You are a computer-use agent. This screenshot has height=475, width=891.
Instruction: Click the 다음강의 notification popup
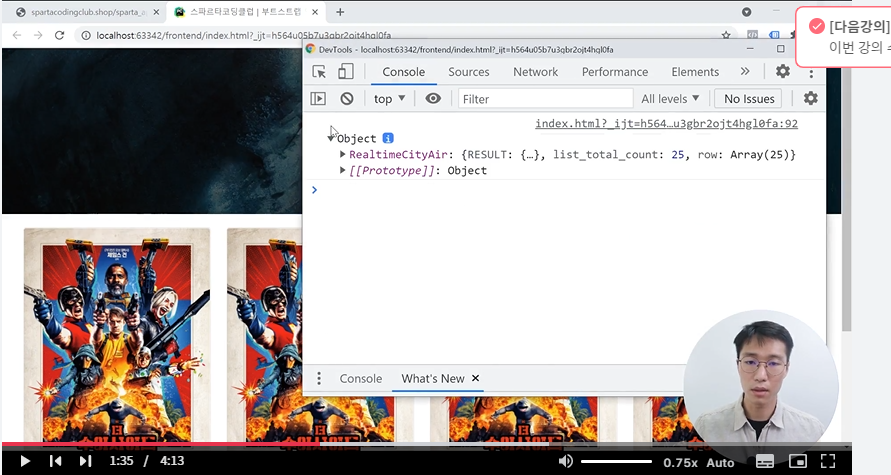[843, 37]
